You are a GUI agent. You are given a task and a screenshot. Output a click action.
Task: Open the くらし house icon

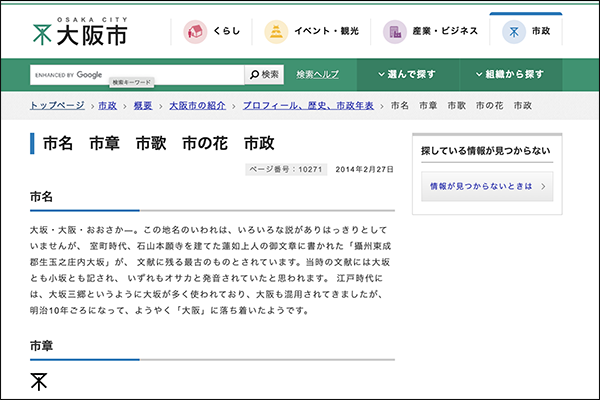point(195,32)
